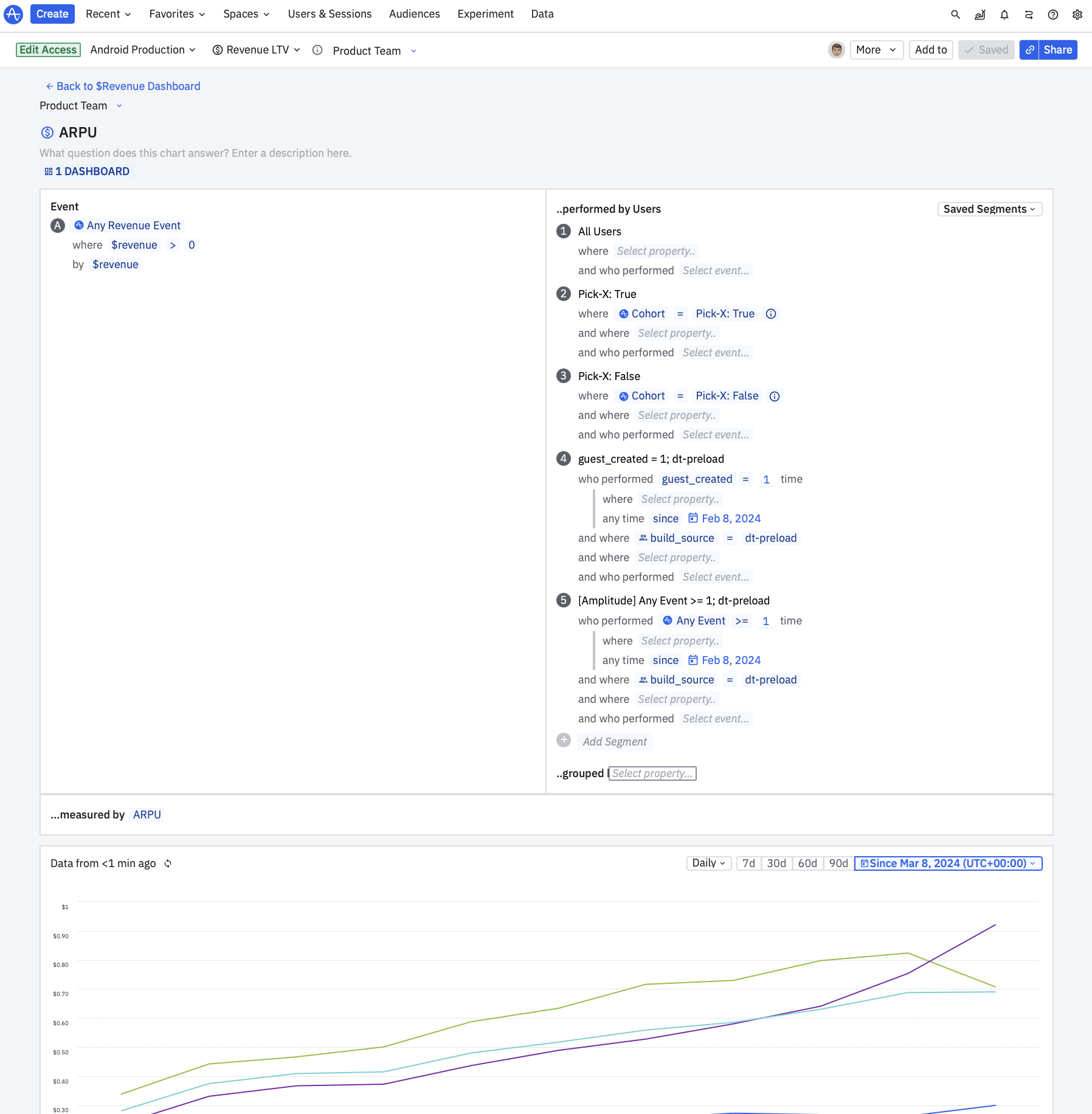Open settings gear icon
Viewport: 1092px width, 1114px height.
click(1077, 15)
